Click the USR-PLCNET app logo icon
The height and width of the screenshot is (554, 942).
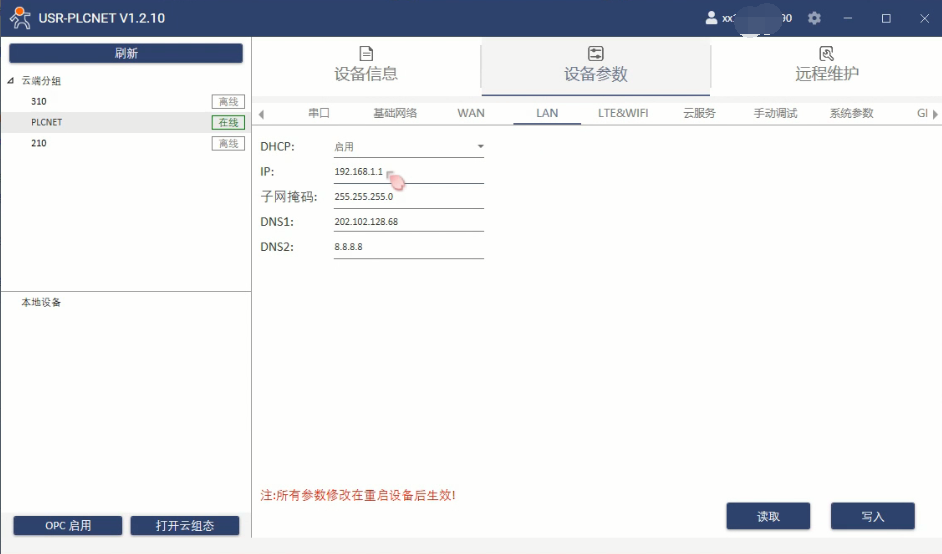coord(19,18)
